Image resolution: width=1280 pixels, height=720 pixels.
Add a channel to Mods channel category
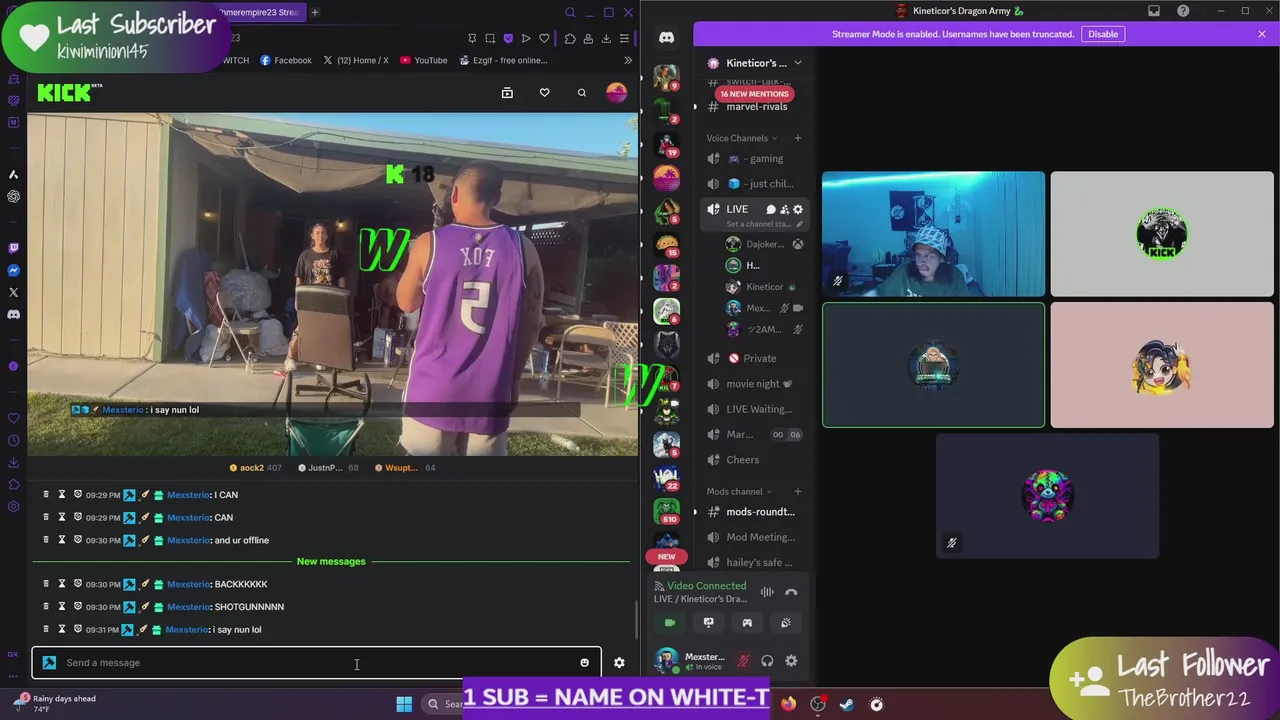tap(797, 491)
